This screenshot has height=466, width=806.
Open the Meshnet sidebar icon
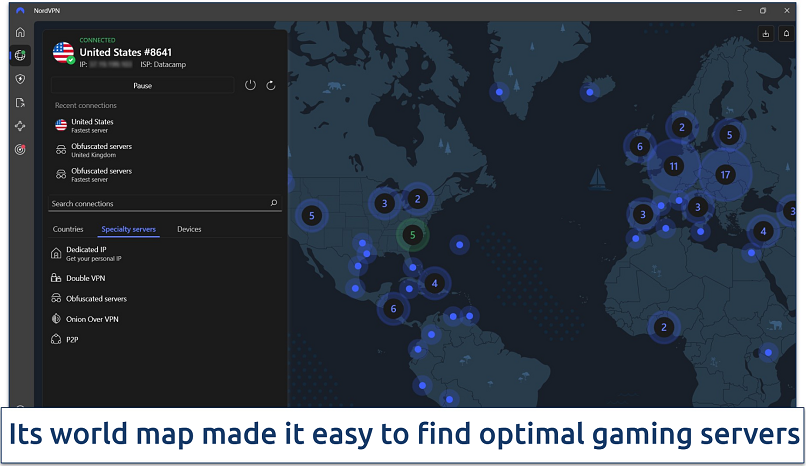click(20, 126)
